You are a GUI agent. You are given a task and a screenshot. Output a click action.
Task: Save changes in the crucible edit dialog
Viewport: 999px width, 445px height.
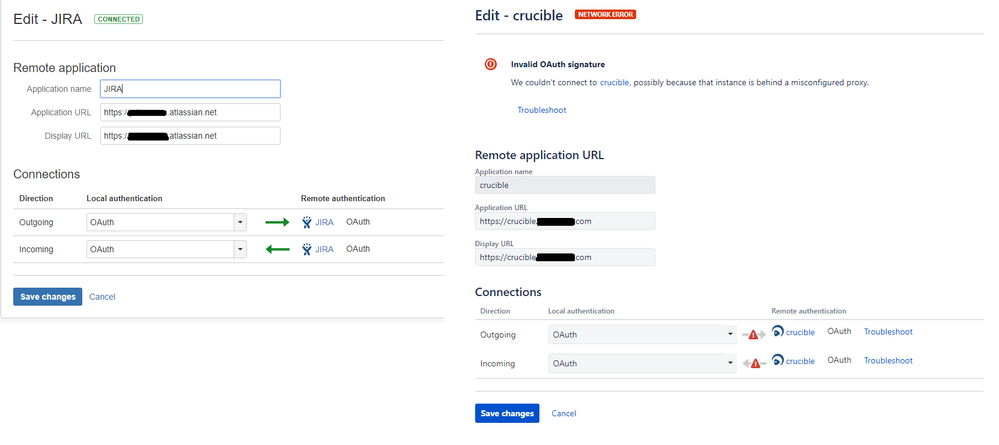click(x=507, y=413)
